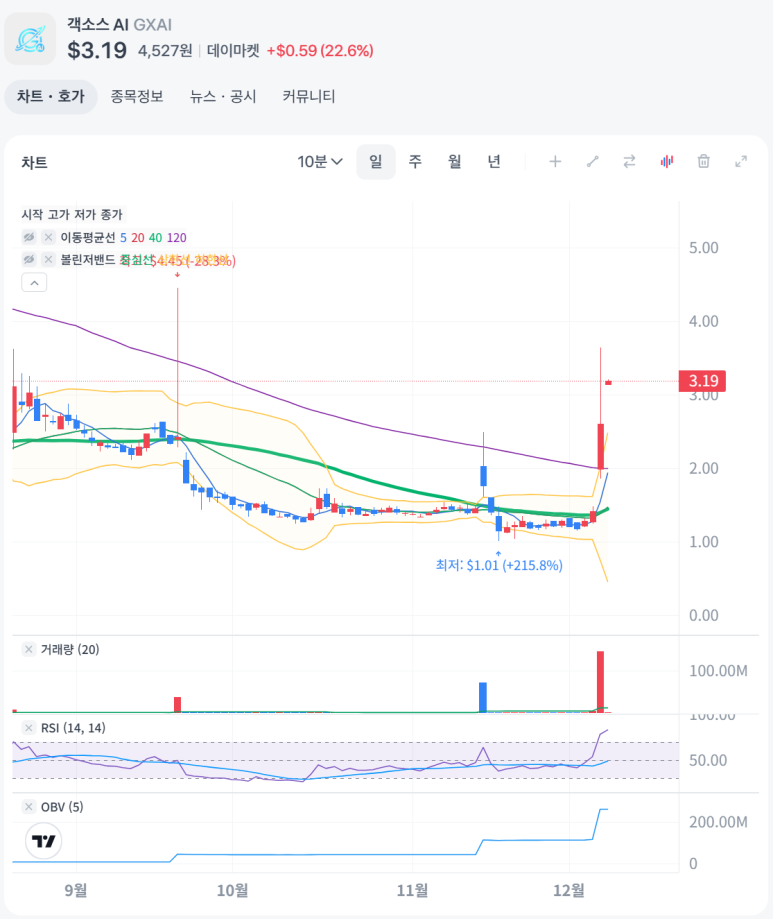Screen dimensions: 773x919
Task: Click the 거래량 (20) label
Action: coord(70,649)
